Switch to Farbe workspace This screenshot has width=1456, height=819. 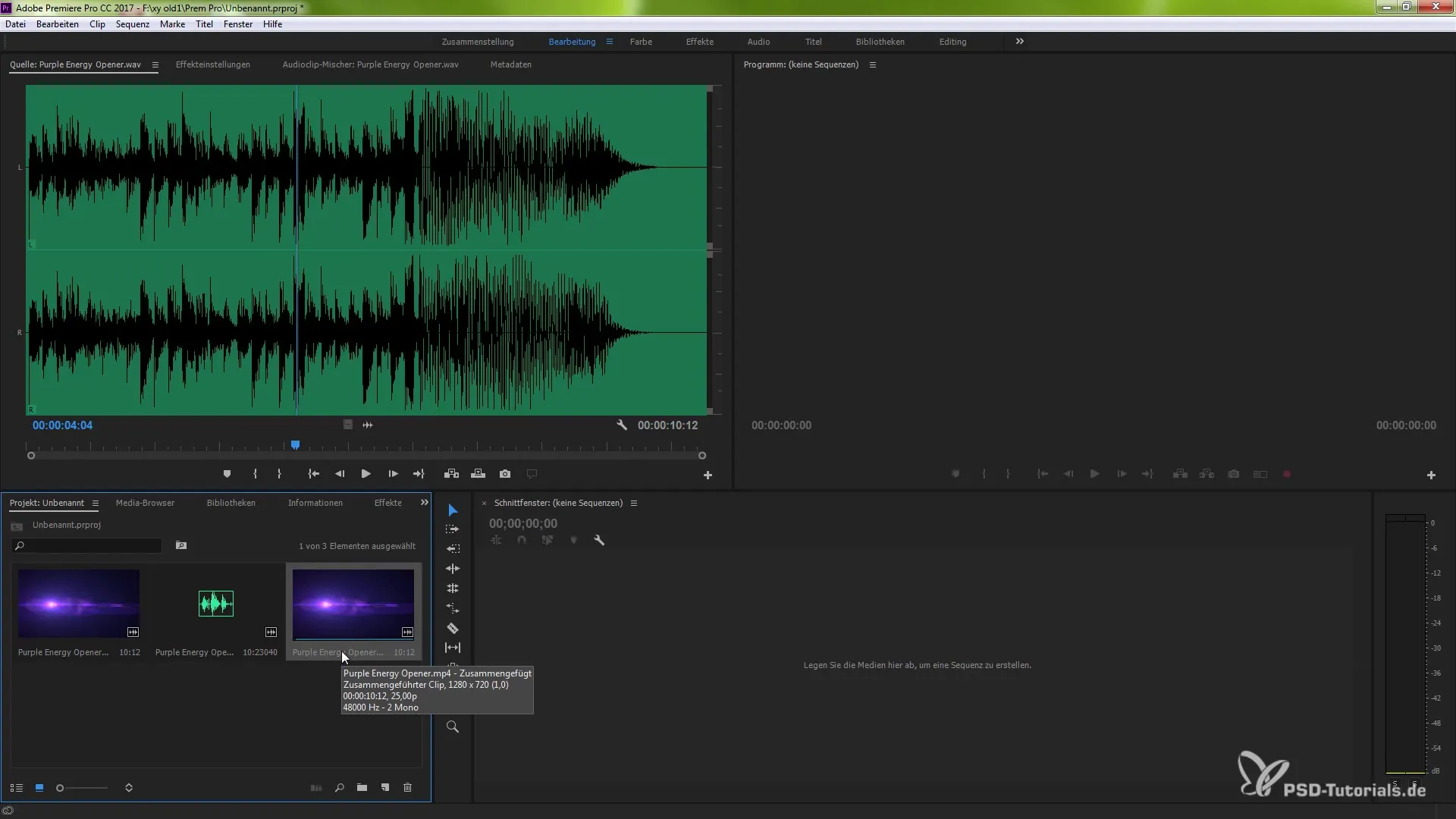click(641, 42)
